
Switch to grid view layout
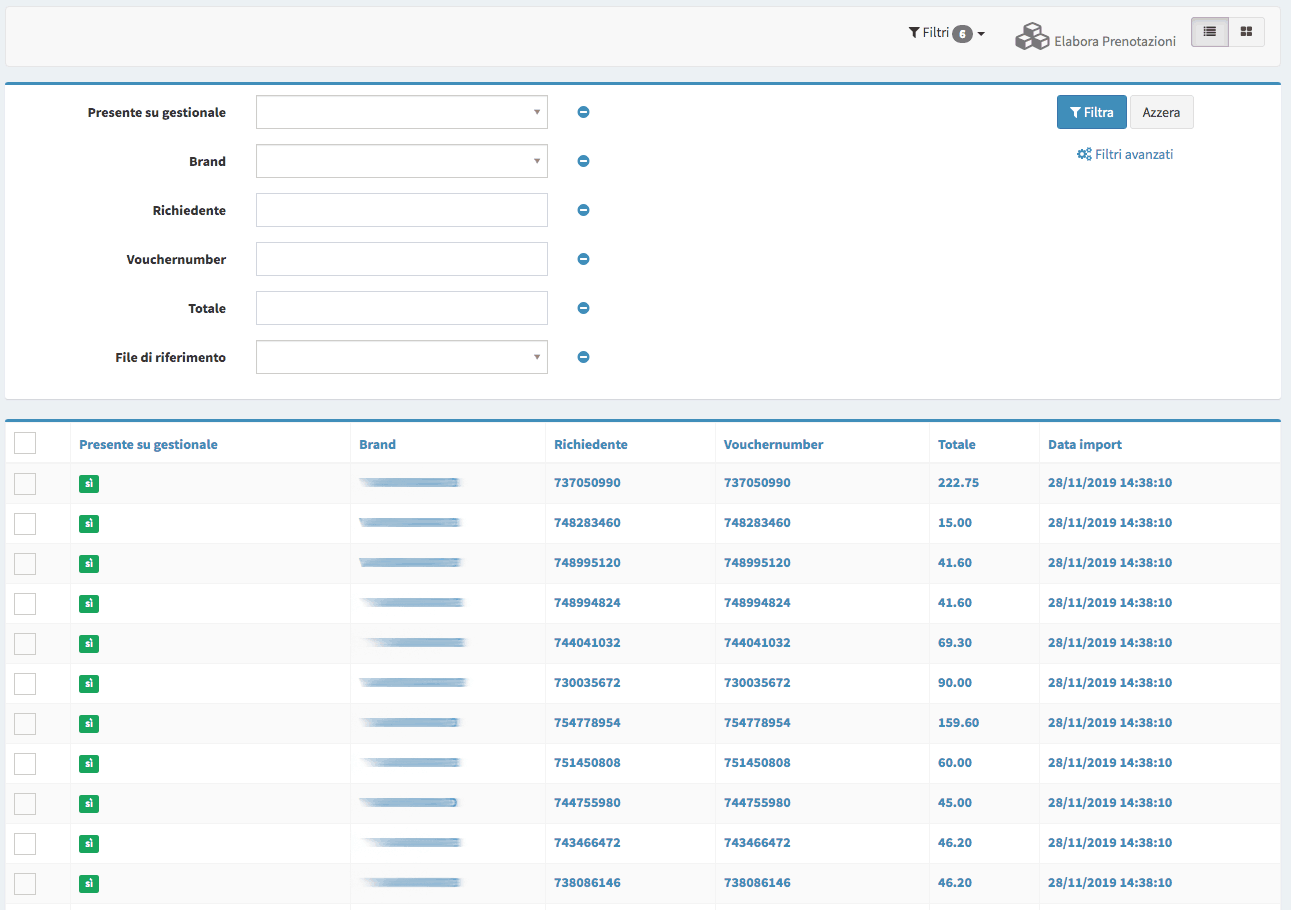(x=1246, y=32)
